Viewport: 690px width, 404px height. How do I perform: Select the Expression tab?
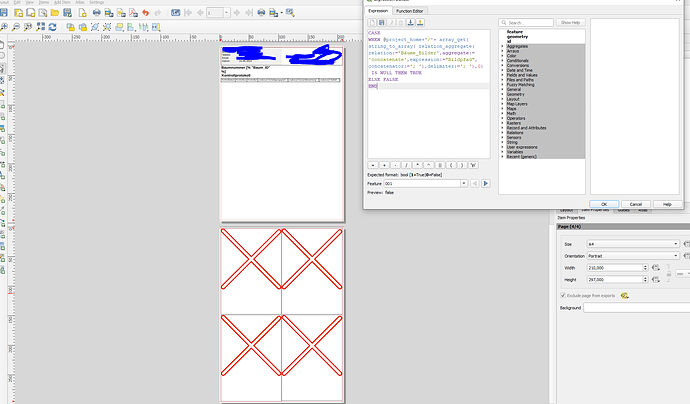[378, 11]
